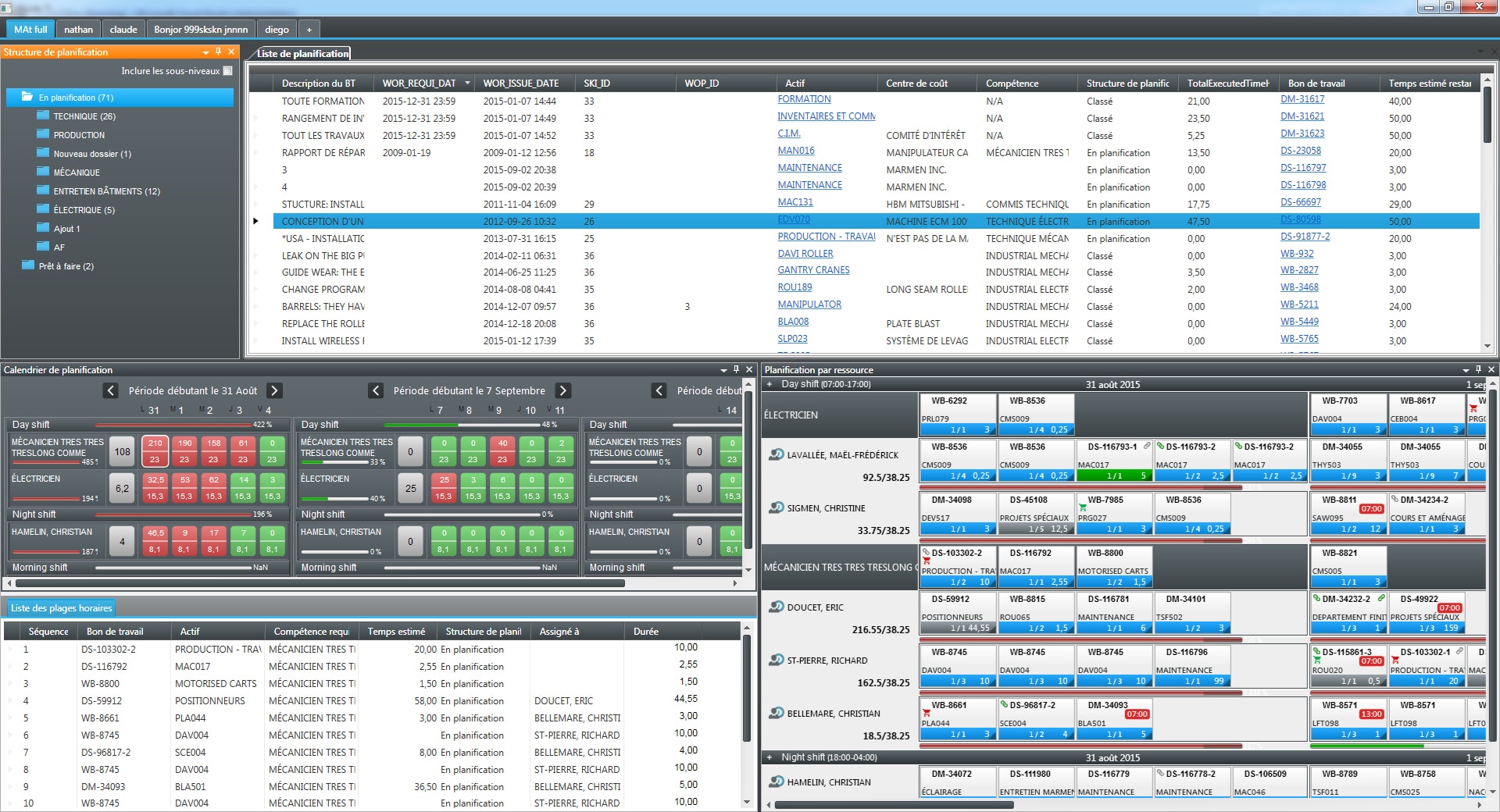
Task: Click the red 07:00 badge on WB-8811 card
Action: (1371, 509)
